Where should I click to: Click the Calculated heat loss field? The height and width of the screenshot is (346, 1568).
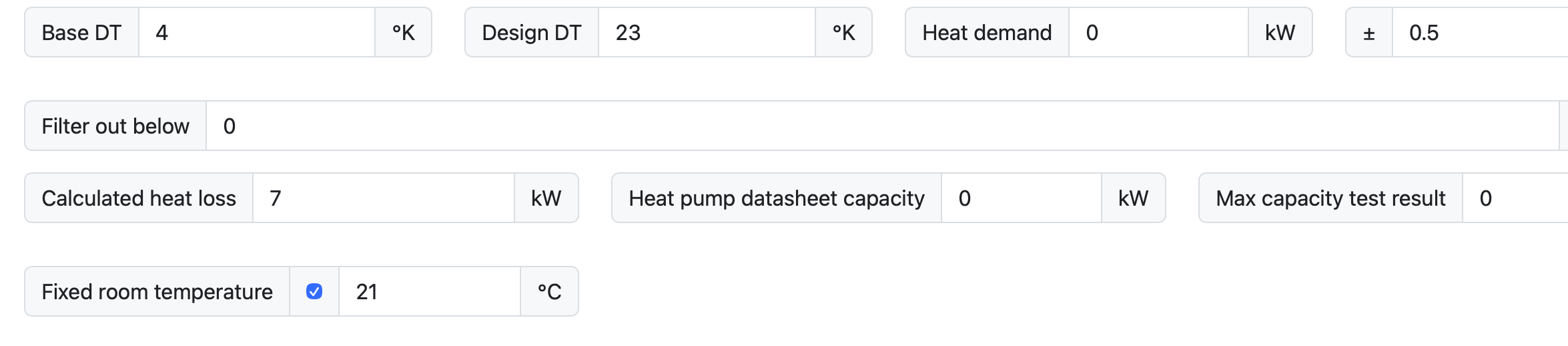pos(383,198)
